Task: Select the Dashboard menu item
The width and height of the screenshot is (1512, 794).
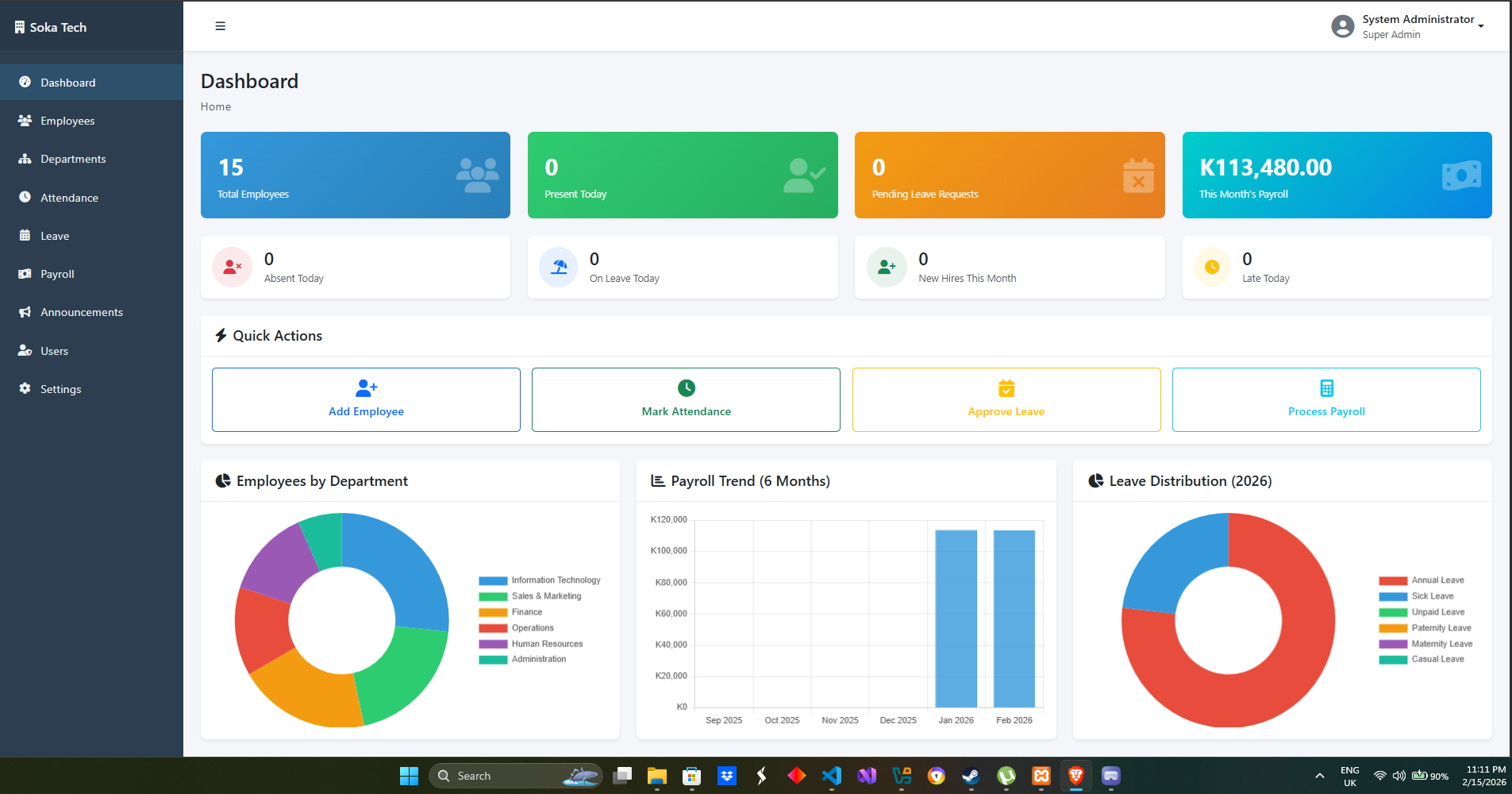Action: tap(67, 82)
